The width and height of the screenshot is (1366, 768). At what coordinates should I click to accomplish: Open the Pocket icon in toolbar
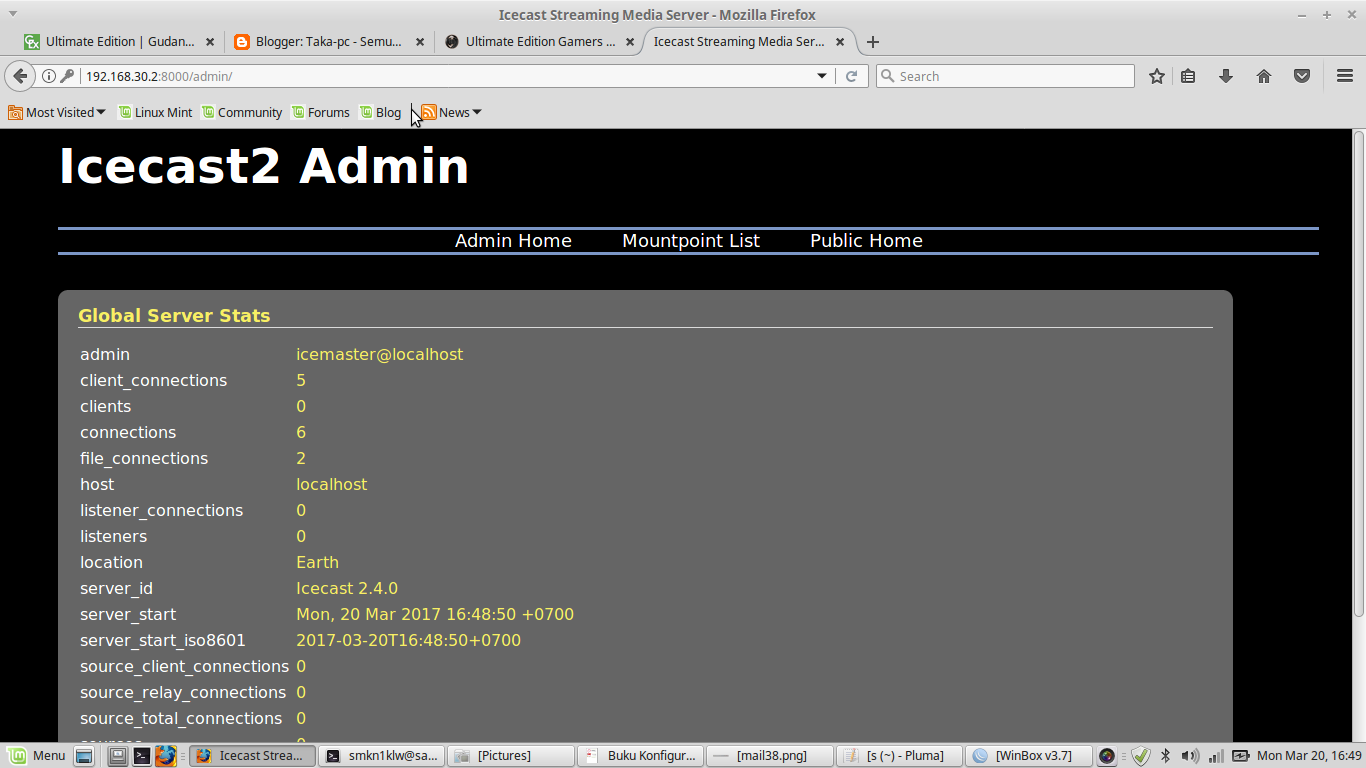(1302, 76)
